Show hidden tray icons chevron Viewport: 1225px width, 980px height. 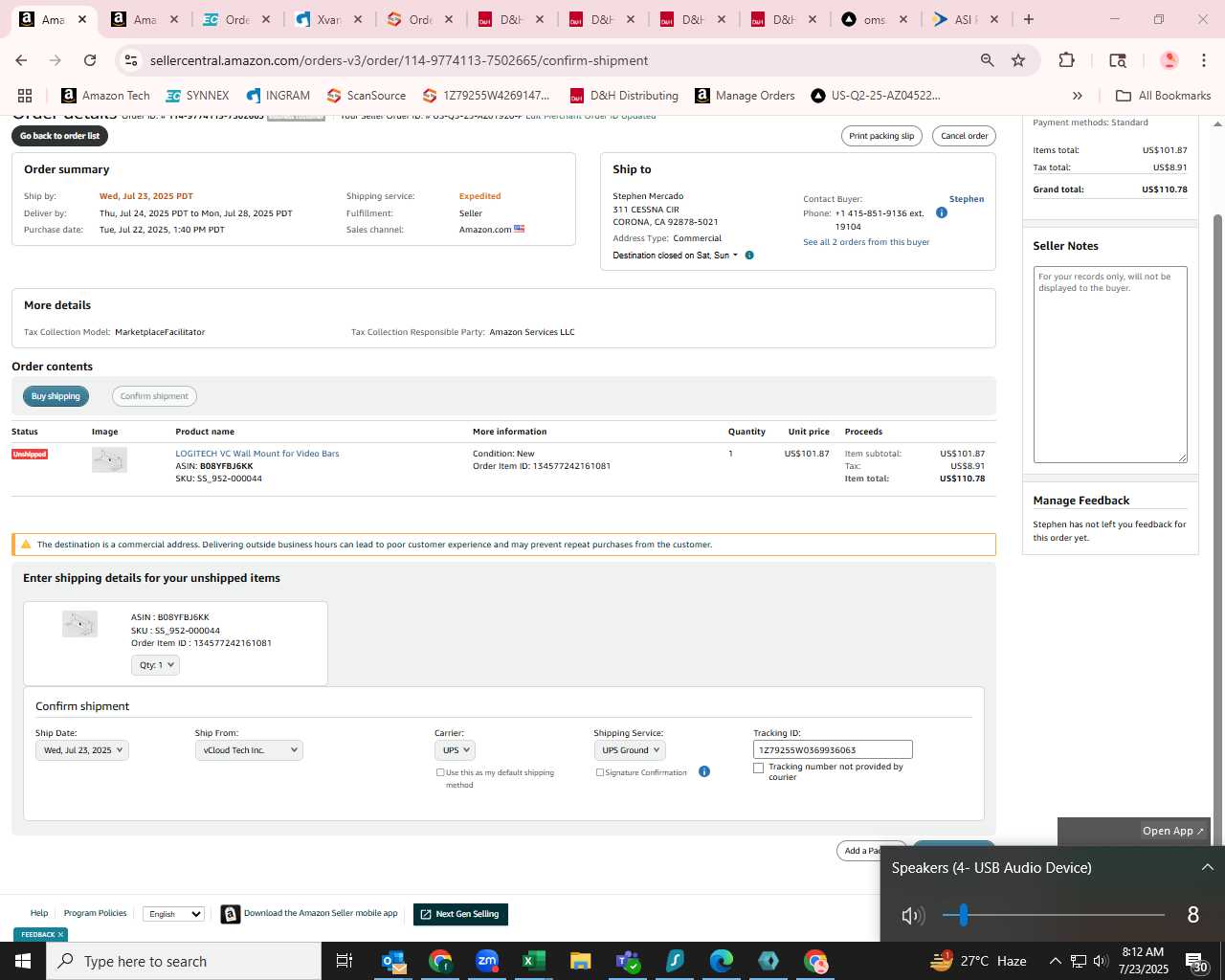[x=1055, y=961]
